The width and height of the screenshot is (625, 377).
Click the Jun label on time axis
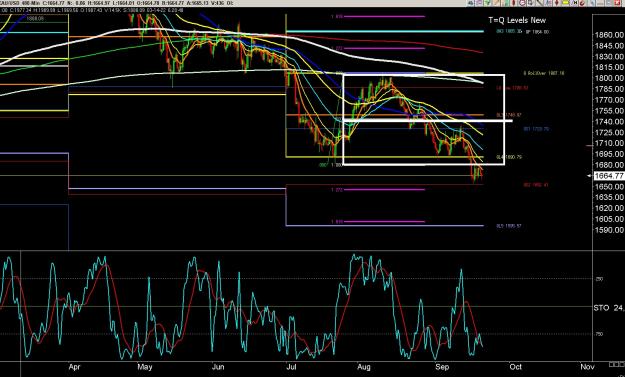[x=218, y=367]
